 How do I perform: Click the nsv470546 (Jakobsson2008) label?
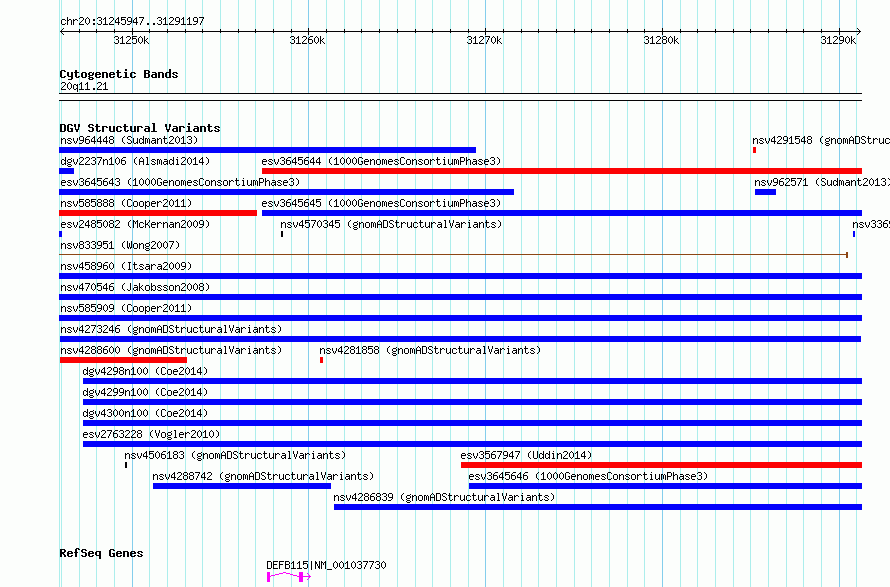pos(135,287)
